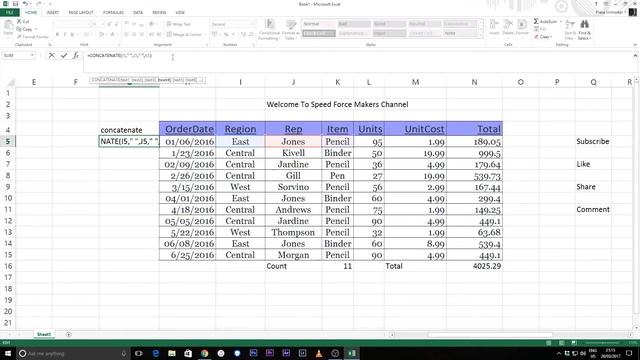Open the Insert Function fx dialog
The width and height of the screenshot is (640, 360).
click(x=76, y=56)
